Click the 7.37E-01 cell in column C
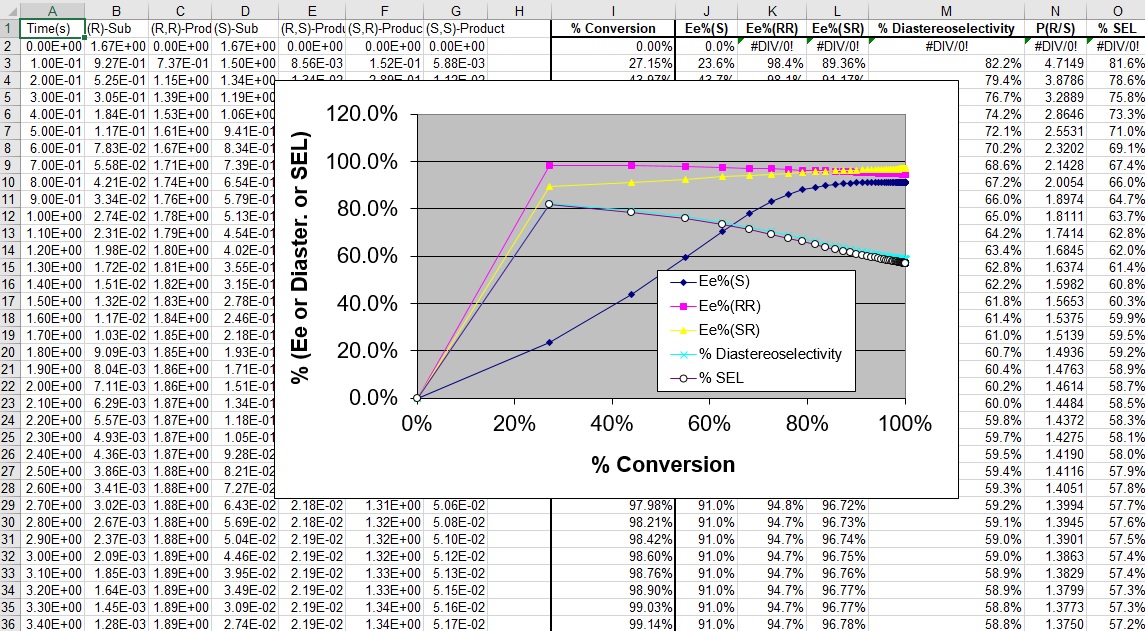The image size is (1145, 631). [180, 63]
